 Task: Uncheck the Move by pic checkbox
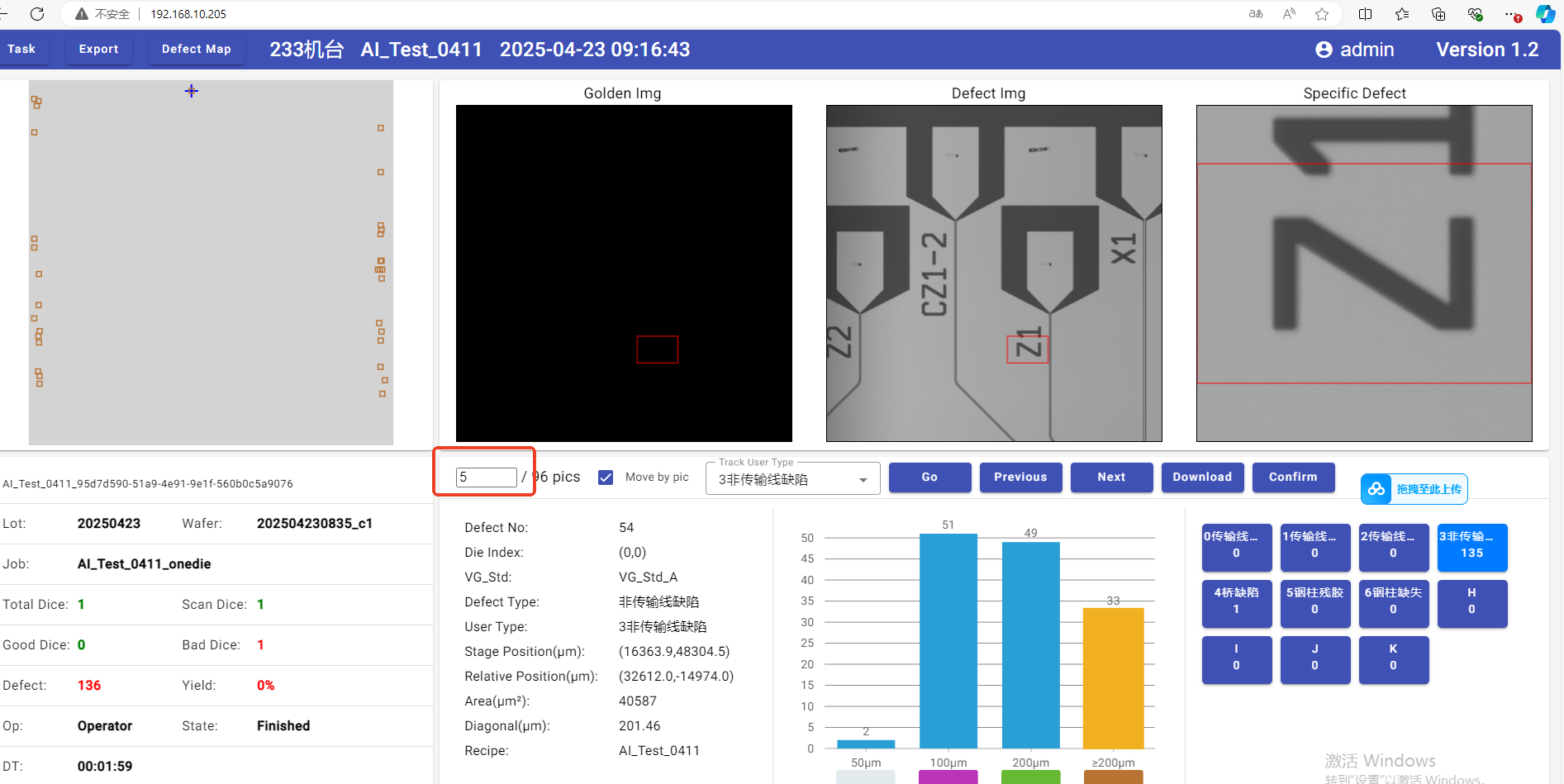[x=606, y=478]
